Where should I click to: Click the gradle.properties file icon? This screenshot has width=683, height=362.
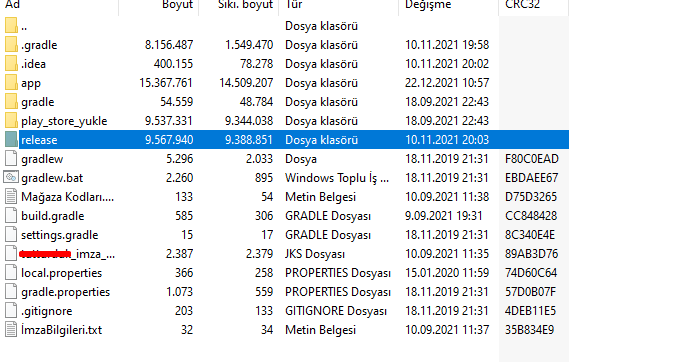pyautogui.click(x=11, y=291)
